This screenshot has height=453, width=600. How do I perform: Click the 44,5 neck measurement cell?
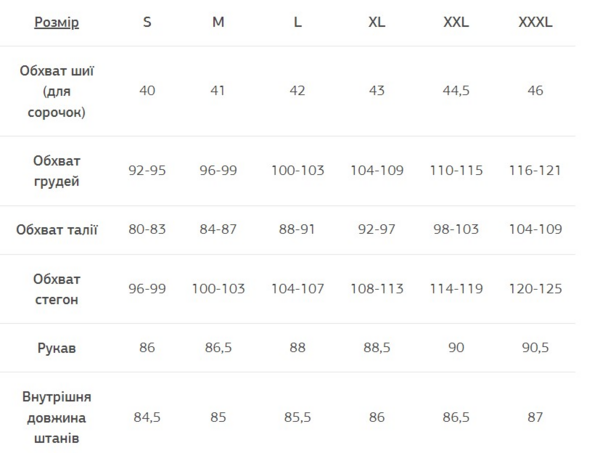[456, 91]
